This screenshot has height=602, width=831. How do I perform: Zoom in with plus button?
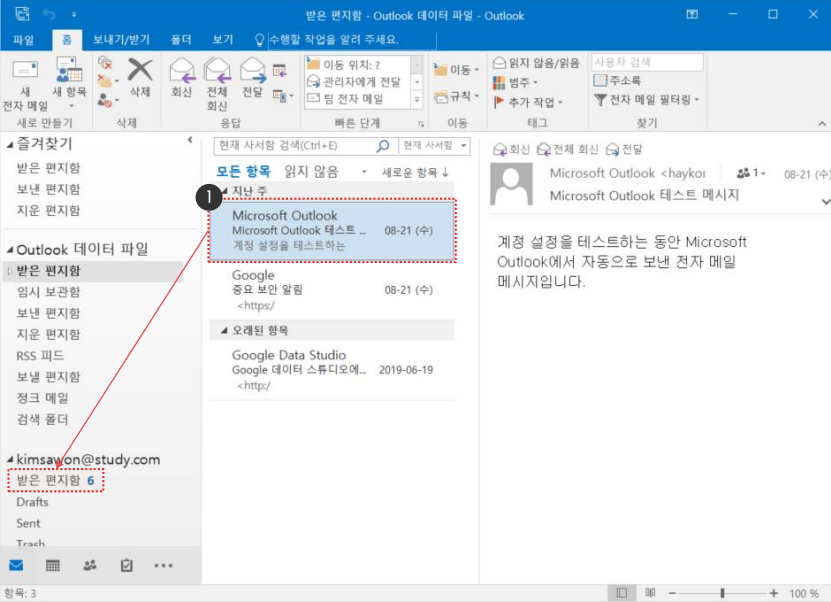tap(773, 593)
